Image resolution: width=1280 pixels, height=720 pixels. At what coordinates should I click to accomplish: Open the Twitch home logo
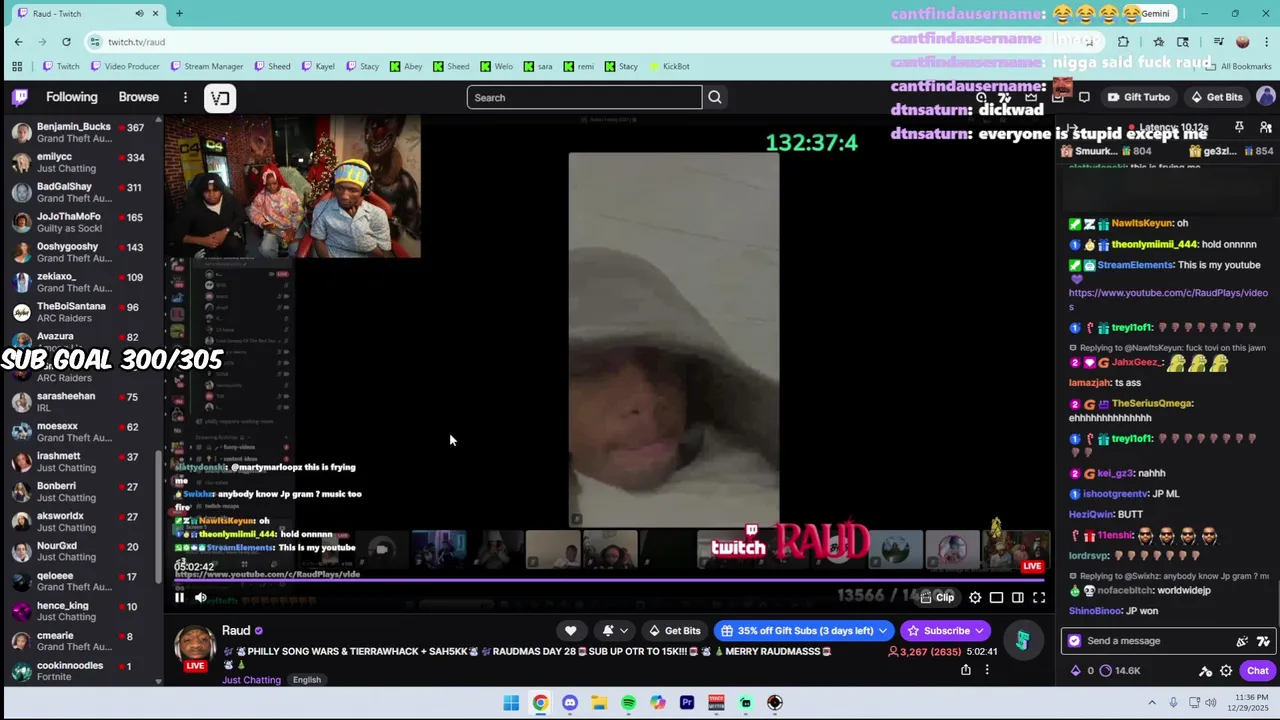20,97
